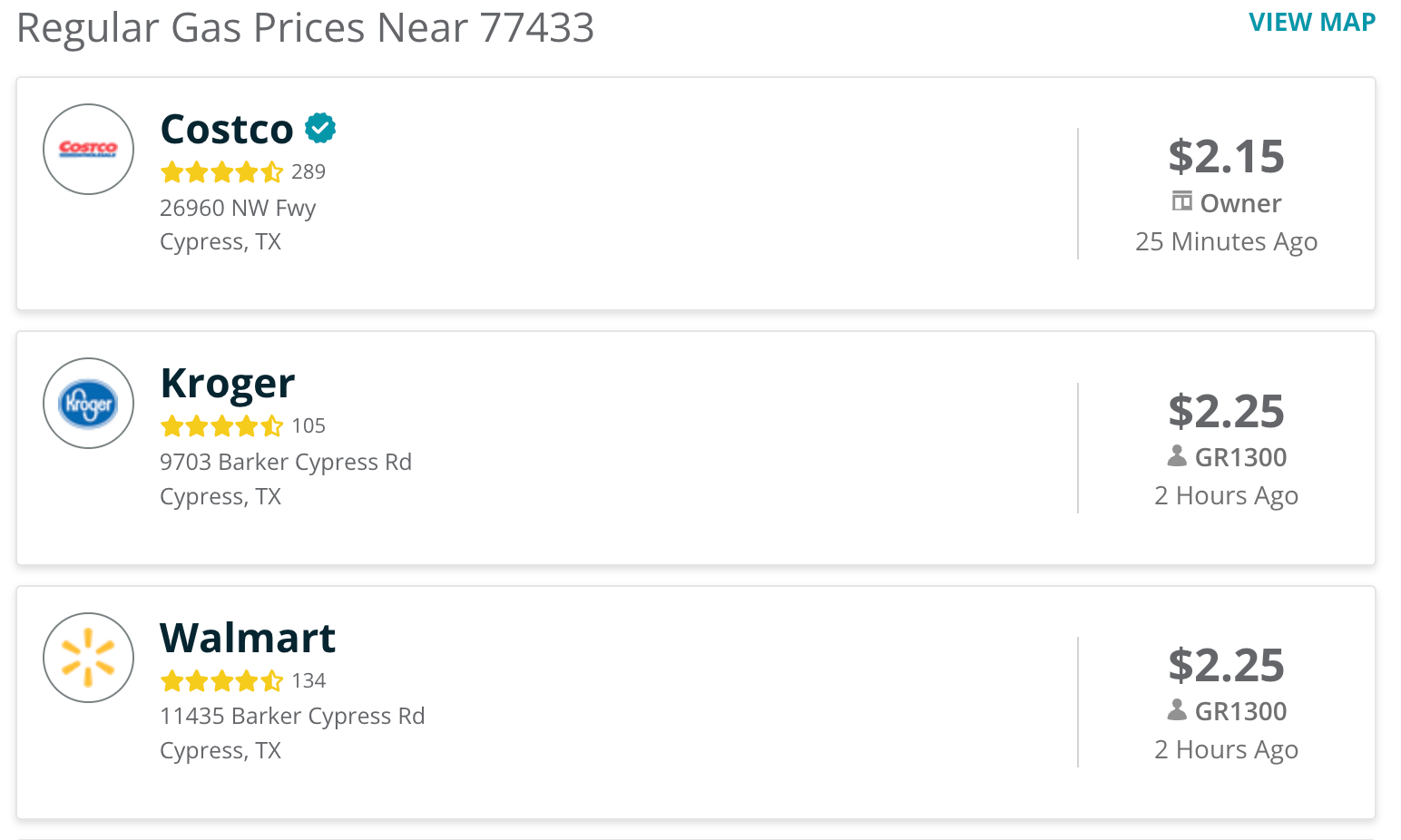Open the Walmart station name link

point(248,639)
